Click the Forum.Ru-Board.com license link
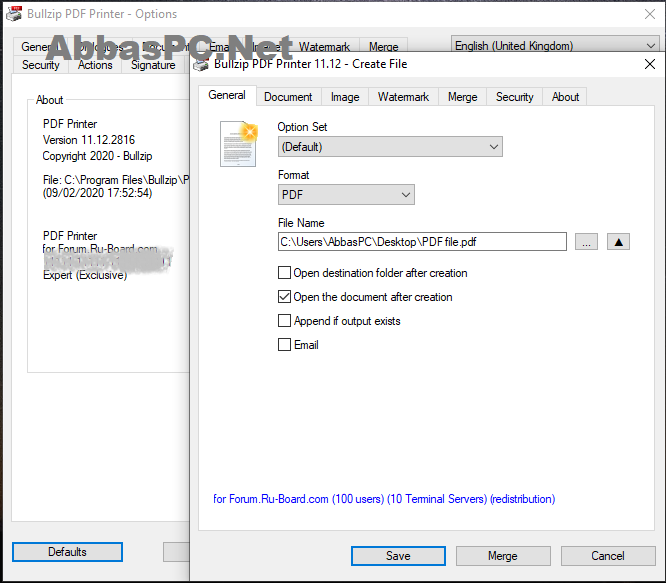This screenshot has width=666, height=583. (x=384, y=499)
